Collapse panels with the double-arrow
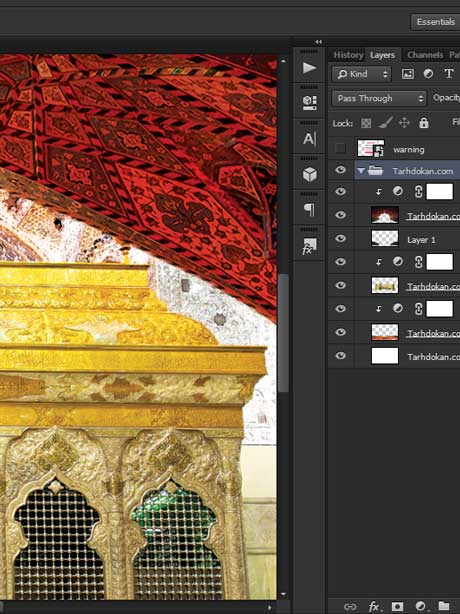 click(x=319, y=42)
